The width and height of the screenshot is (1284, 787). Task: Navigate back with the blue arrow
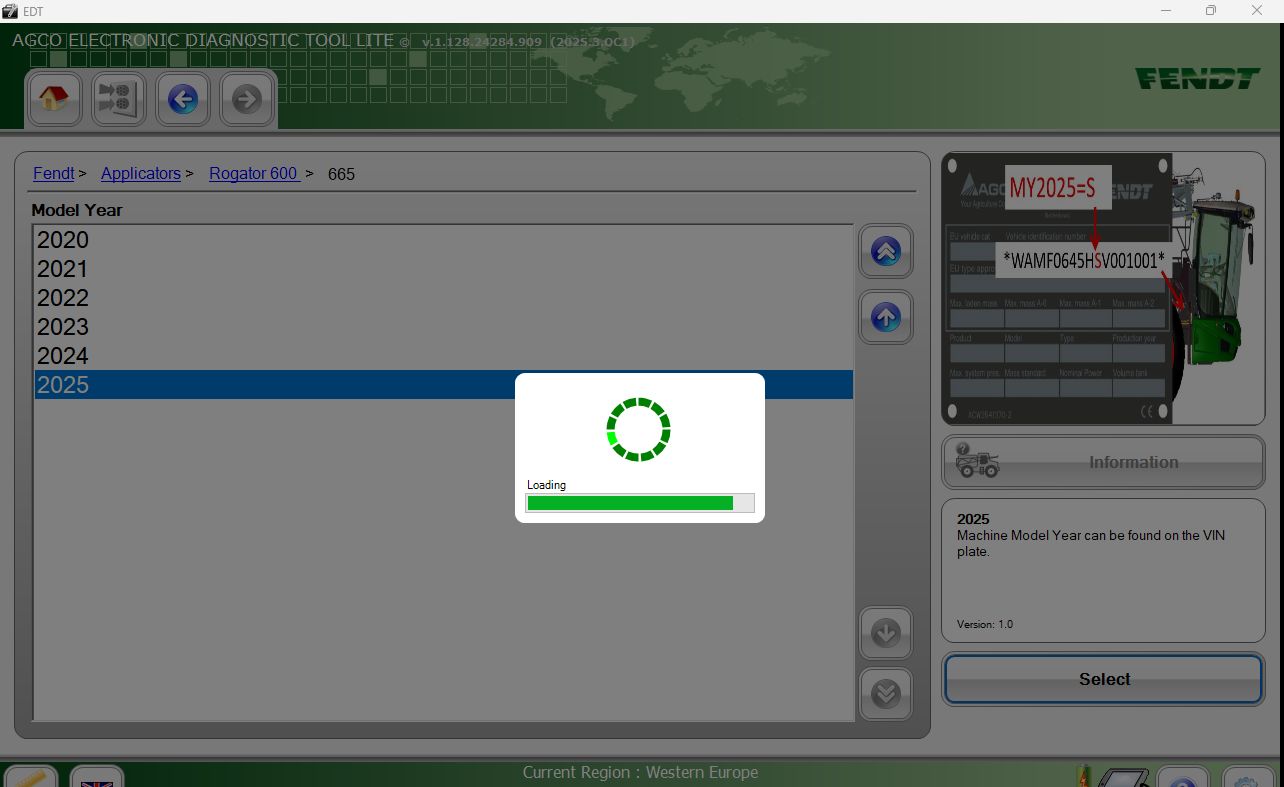pos(182,99)
